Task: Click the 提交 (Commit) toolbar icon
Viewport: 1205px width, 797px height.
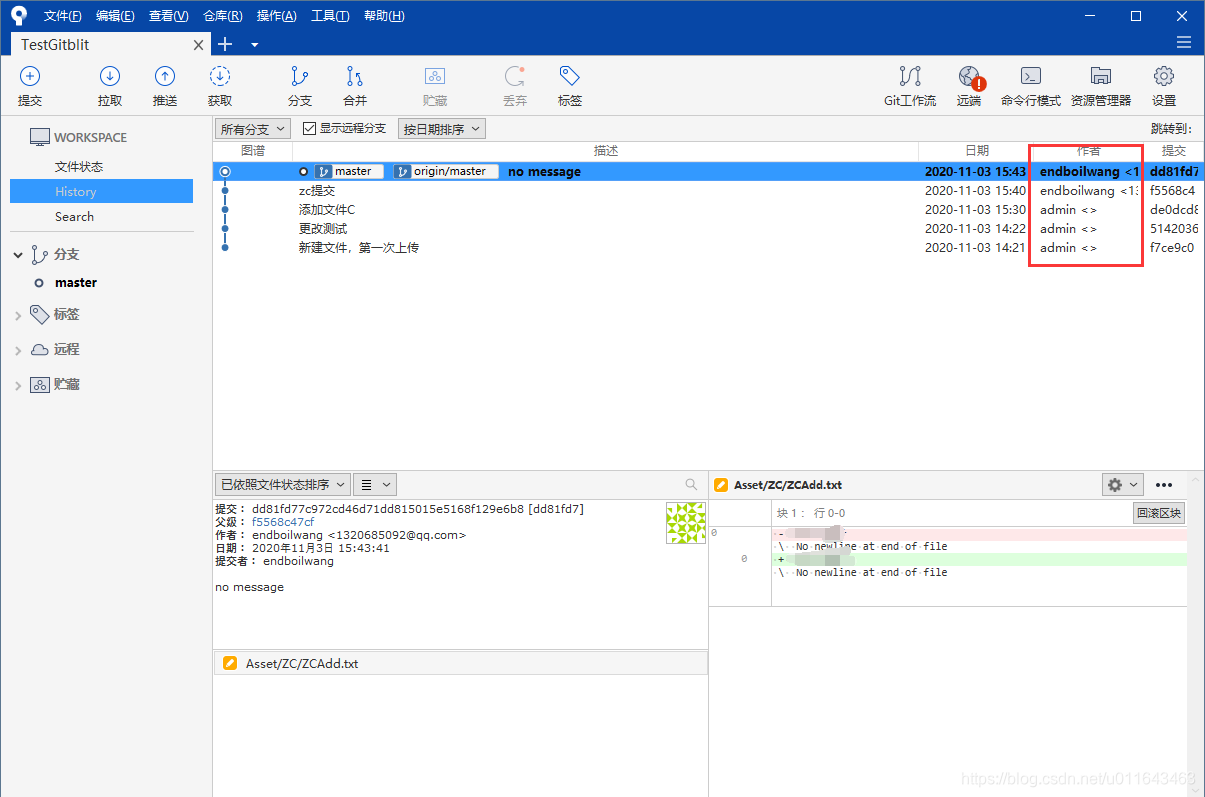Action: [x=30, y=85]
